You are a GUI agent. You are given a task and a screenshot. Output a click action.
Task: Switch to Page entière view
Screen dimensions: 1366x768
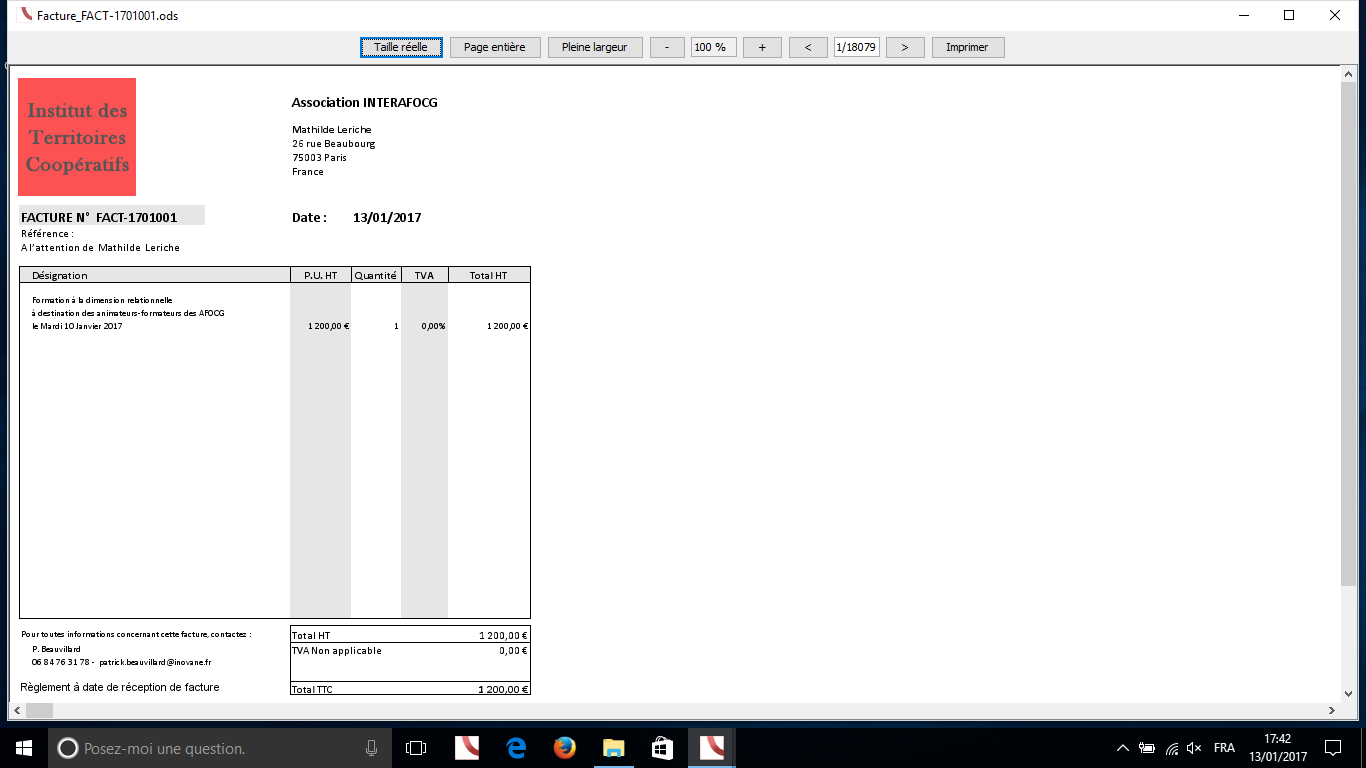494,47
